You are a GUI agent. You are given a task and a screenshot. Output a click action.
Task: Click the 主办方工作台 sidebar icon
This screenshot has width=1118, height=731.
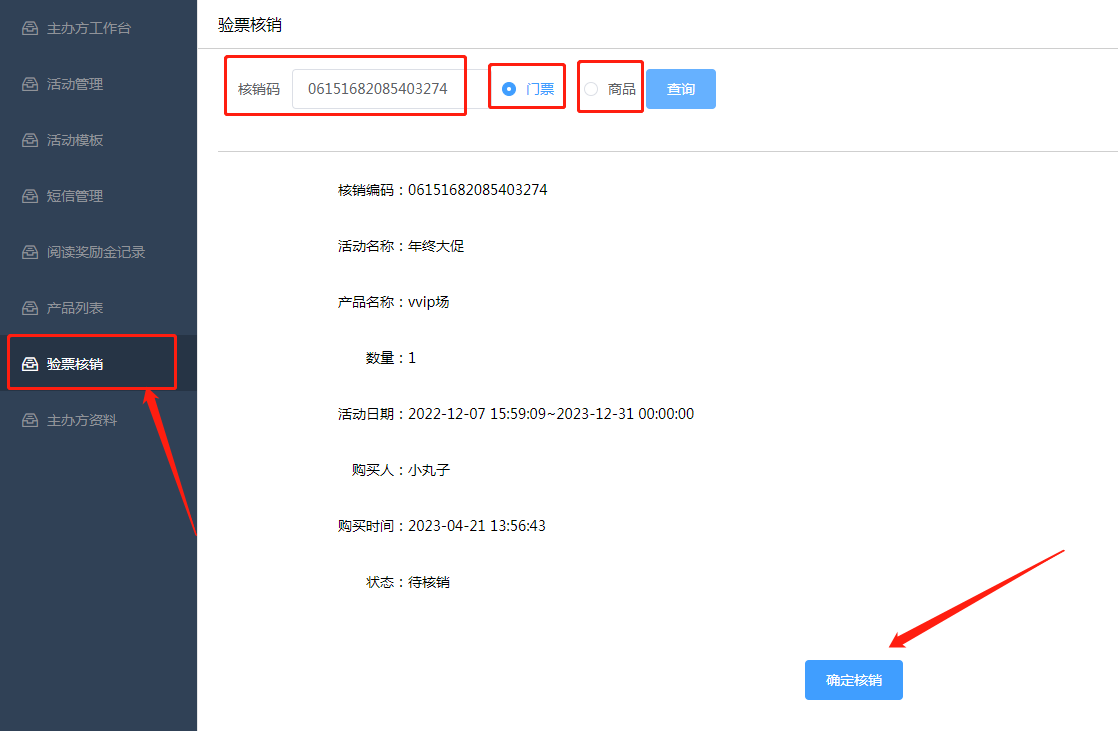(x=30, y=28)
